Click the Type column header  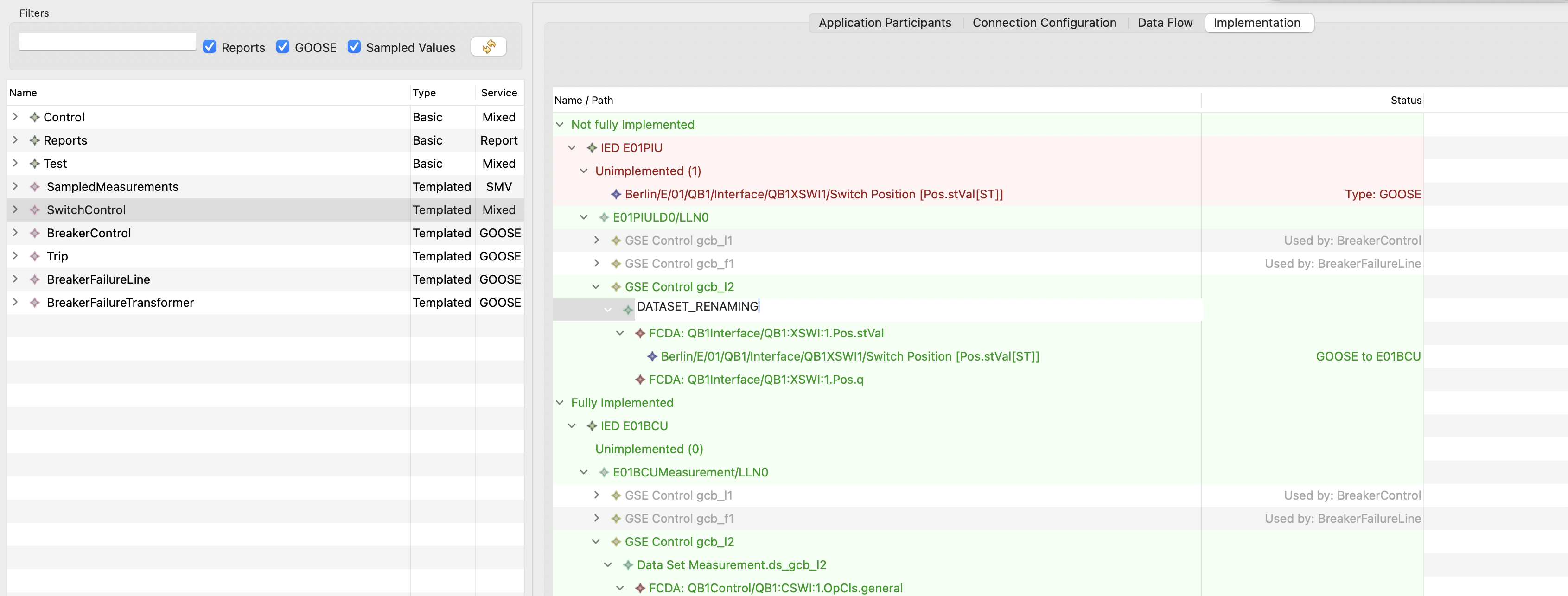[x=442, y=93]
